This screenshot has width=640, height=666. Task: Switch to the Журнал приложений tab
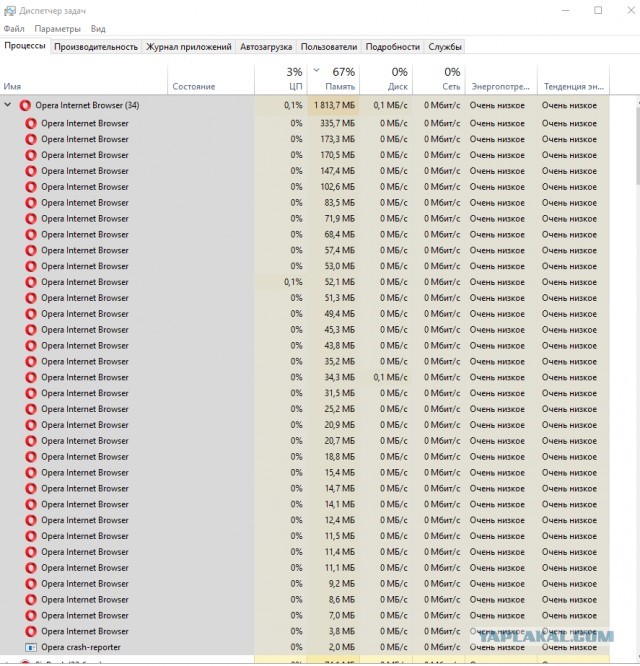[x=189, y=47]
